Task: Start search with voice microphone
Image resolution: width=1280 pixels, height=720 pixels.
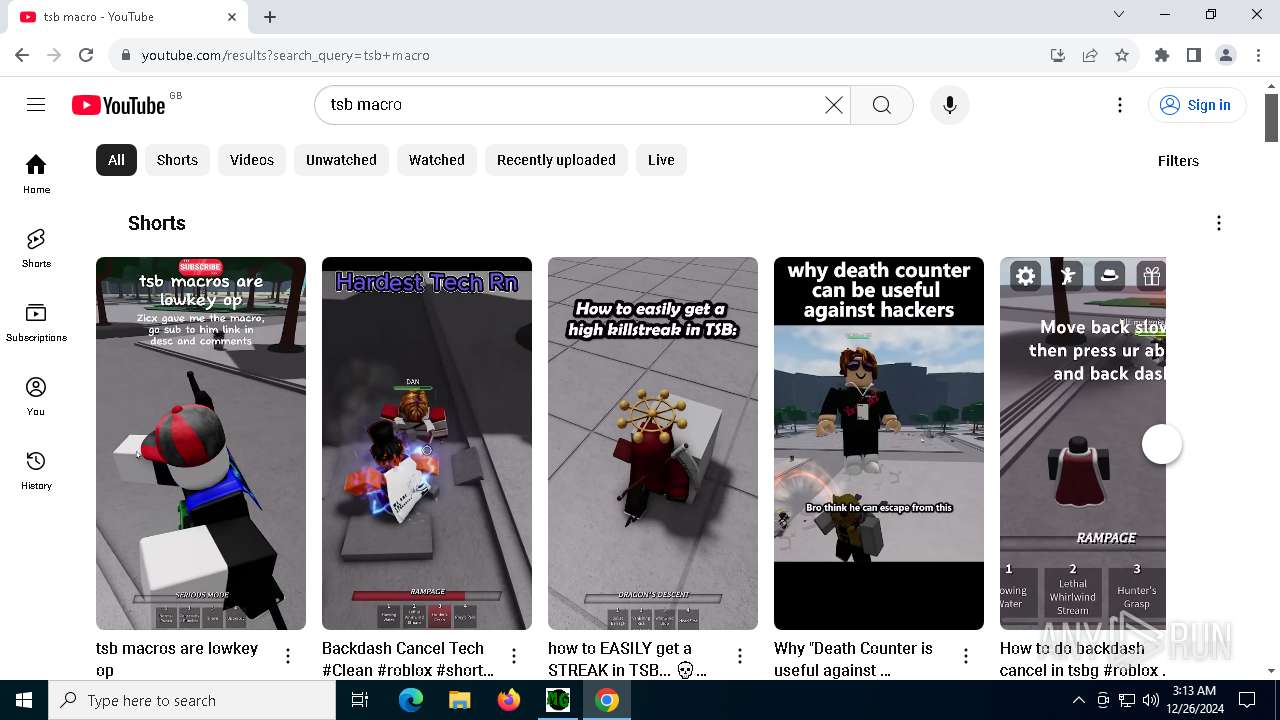Action: [x=950, y=105]
